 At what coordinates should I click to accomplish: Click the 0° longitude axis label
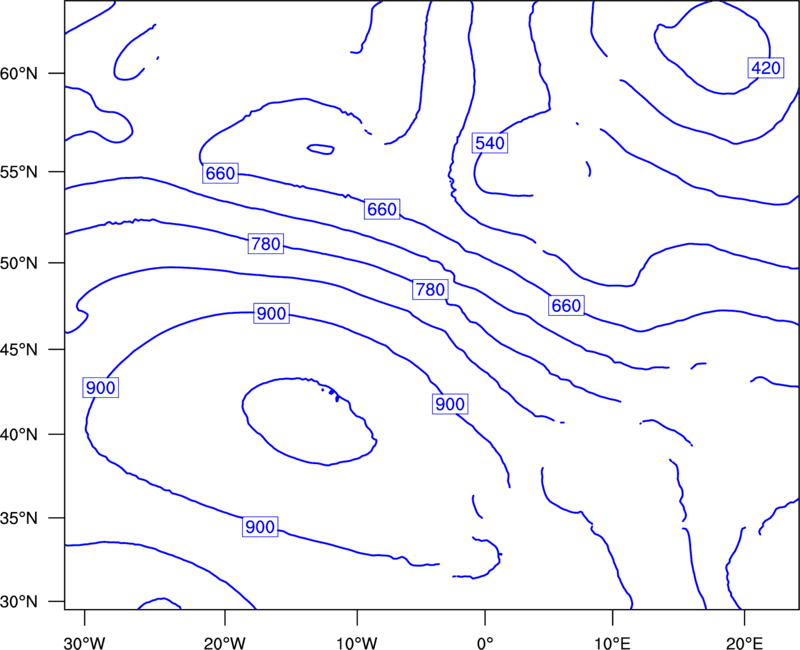(485, 643)
